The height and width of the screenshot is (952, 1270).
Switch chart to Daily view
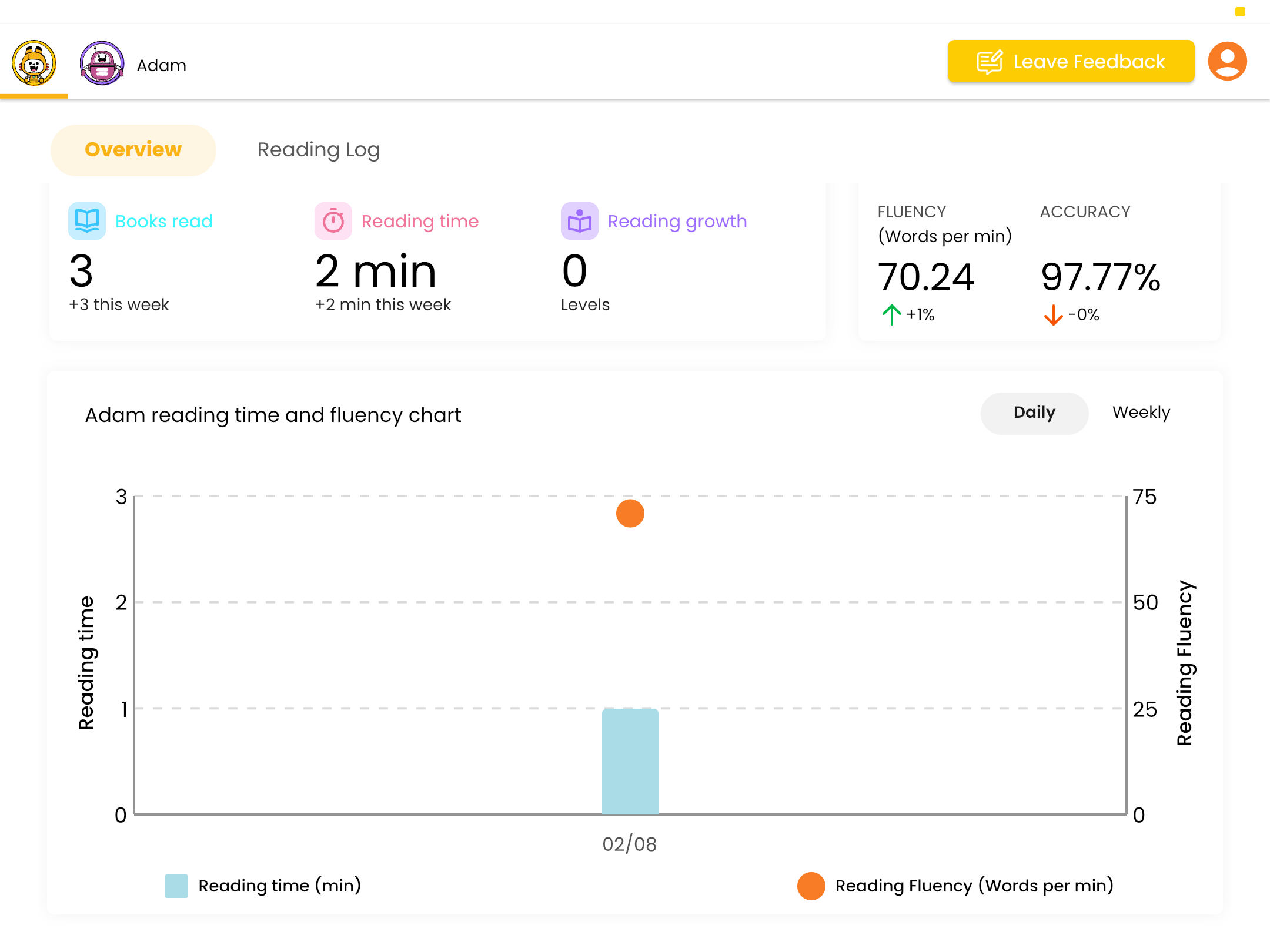[1034, 413]
